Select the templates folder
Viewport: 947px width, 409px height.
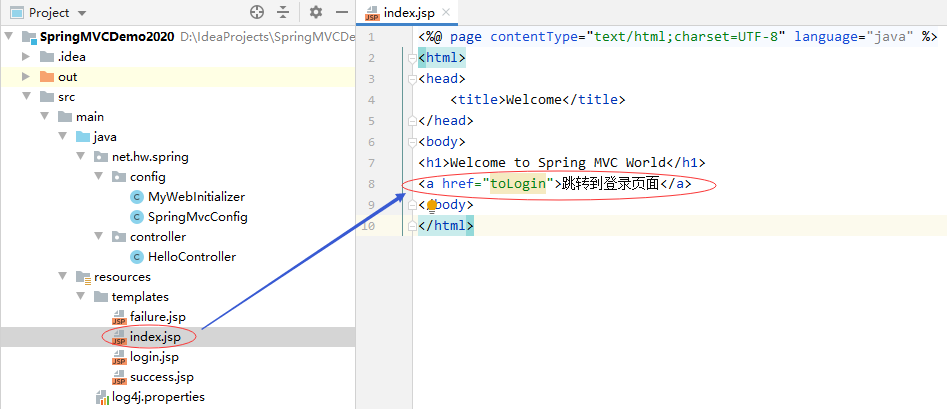(x=140, y=297)
